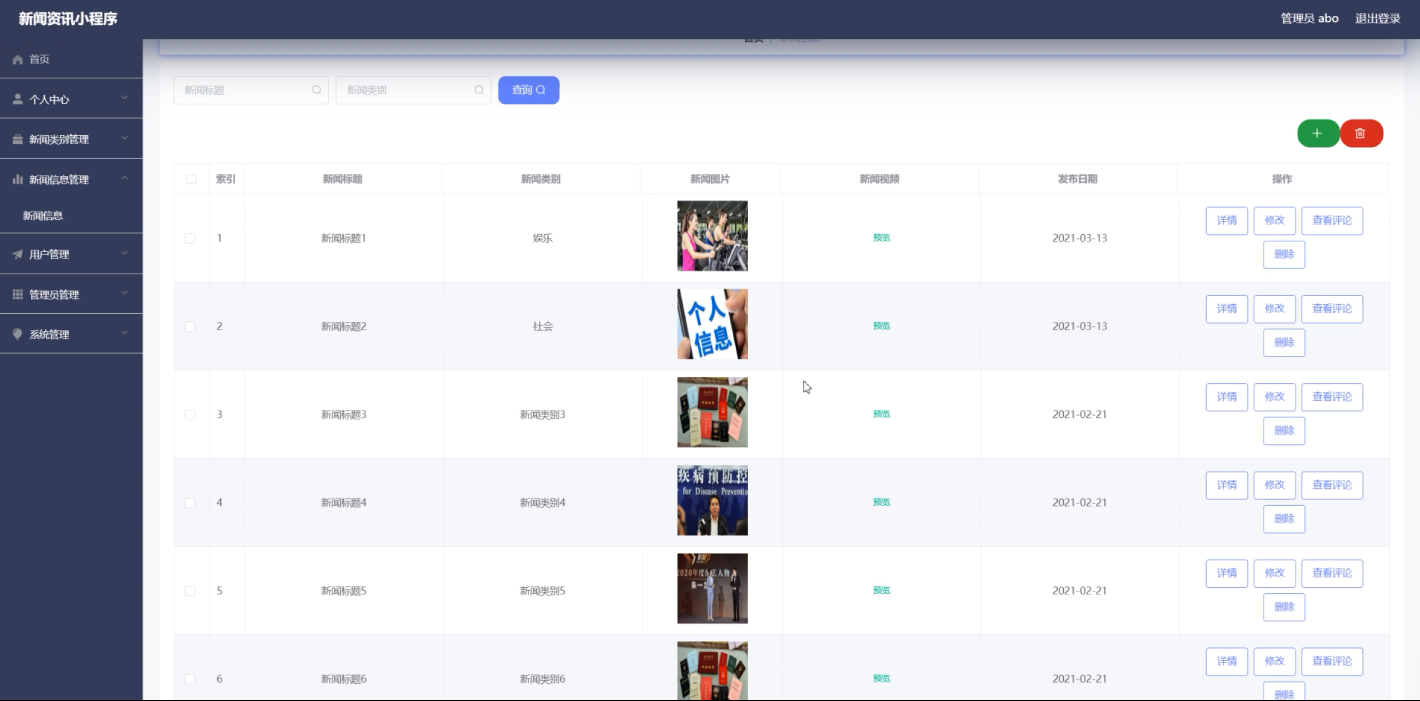Toggle the select-all checkbox in table header
Viewport: 1420px width, 701px height.
pos(190,179)
